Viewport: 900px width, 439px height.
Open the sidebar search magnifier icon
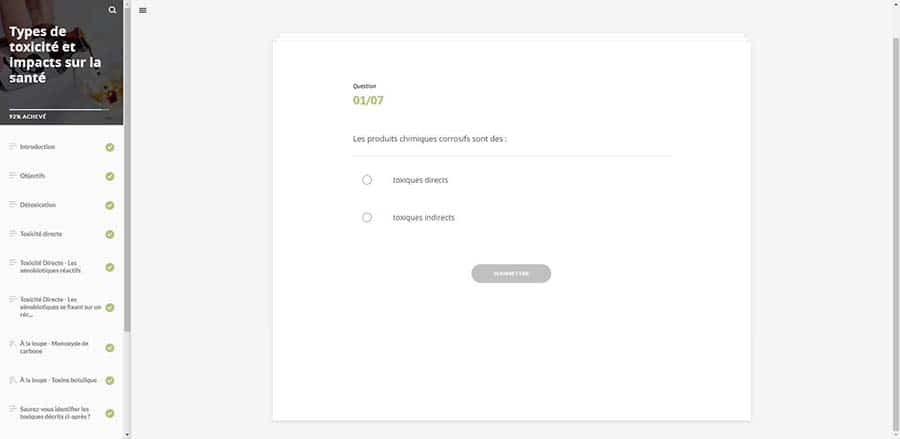point(112,10)
